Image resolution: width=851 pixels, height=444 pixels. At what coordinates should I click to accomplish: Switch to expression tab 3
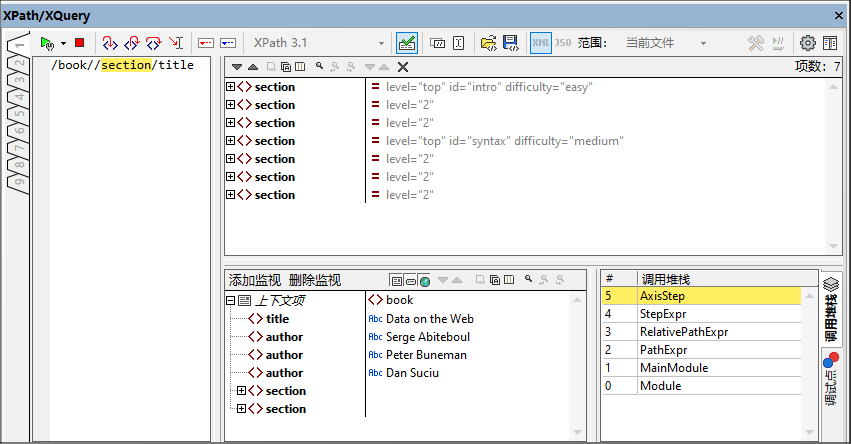point(18,80)
